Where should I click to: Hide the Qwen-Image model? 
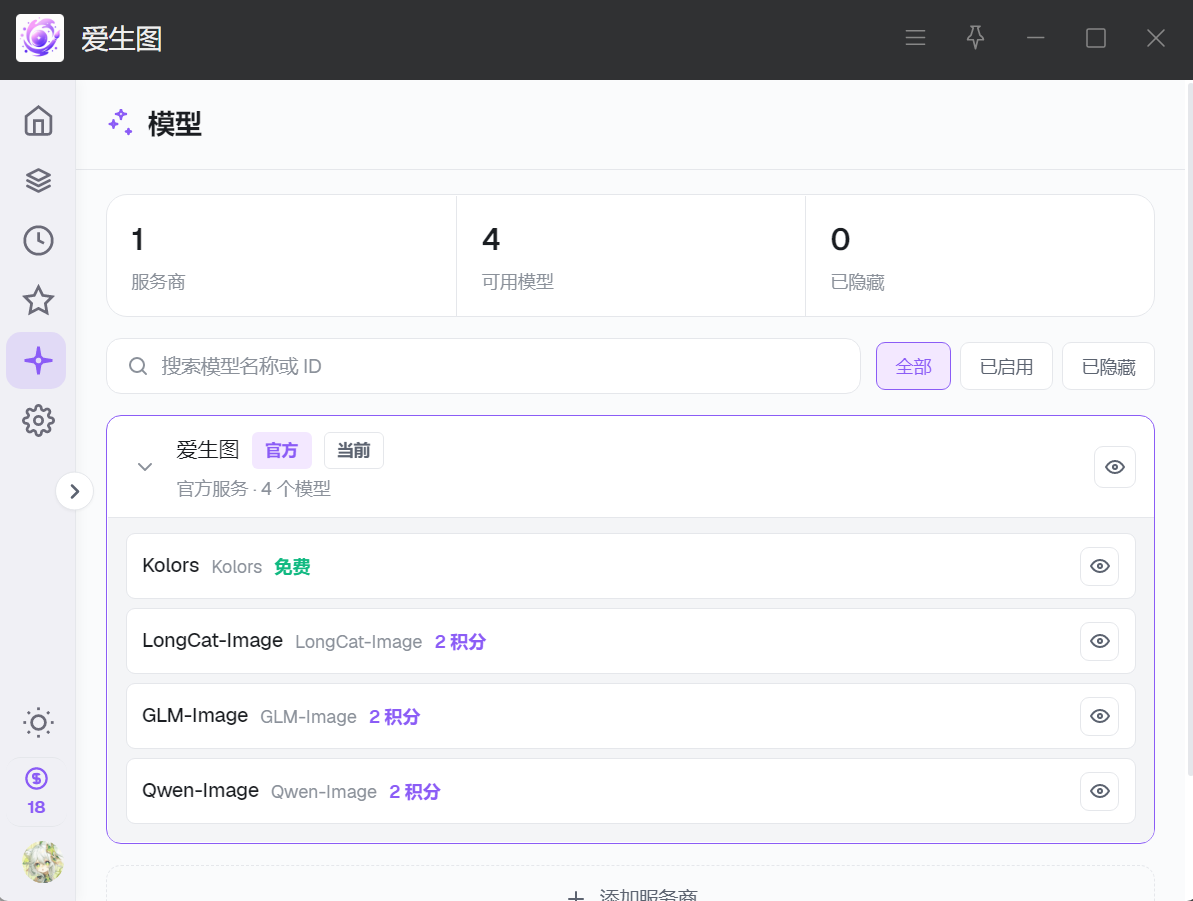1099,791
